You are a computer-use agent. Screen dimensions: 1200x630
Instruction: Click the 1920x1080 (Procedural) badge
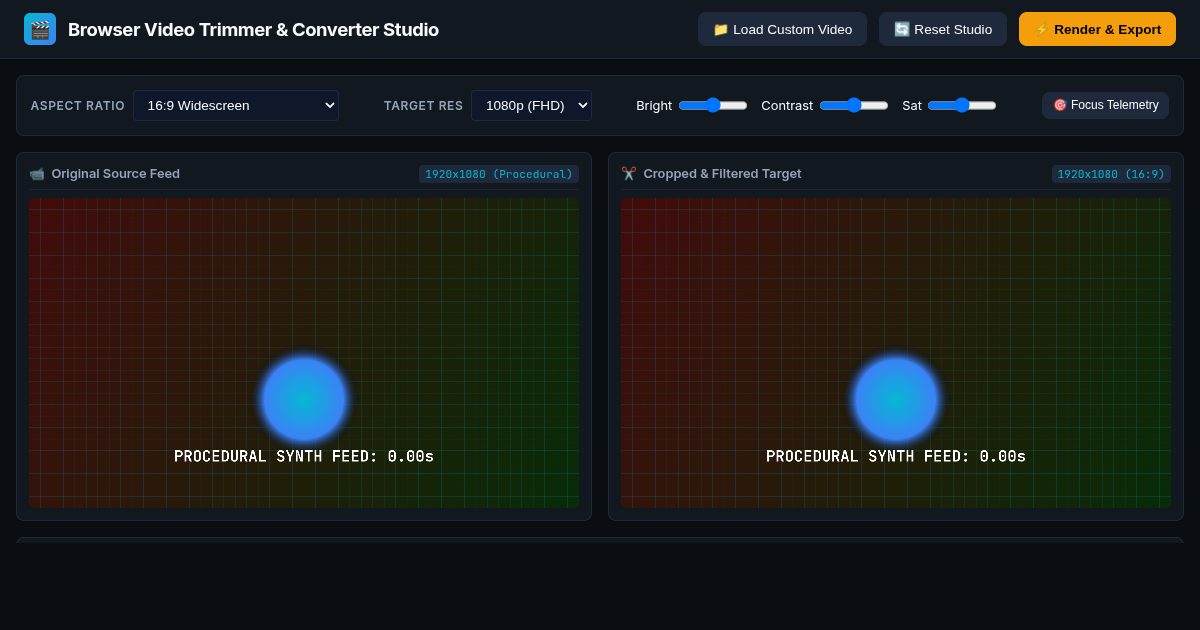pos(499,174)
